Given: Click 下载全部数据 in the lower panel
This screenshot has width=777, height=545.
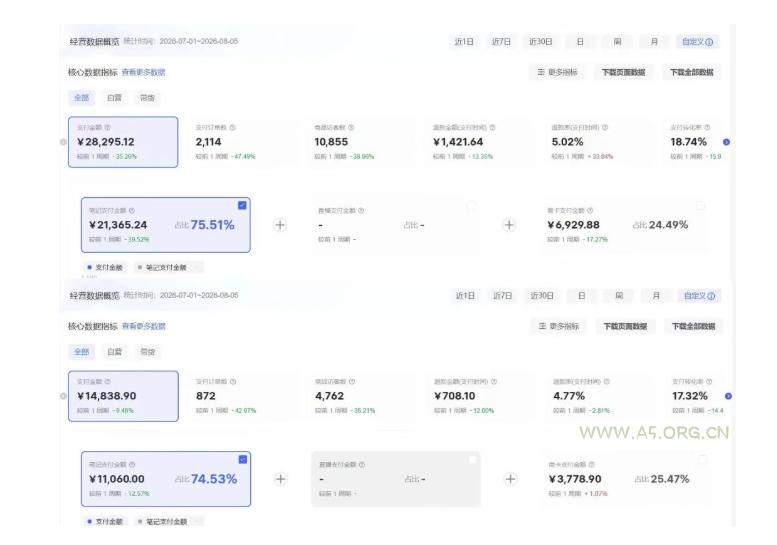Looking at the screenshot, I should (x=694, y=326).
